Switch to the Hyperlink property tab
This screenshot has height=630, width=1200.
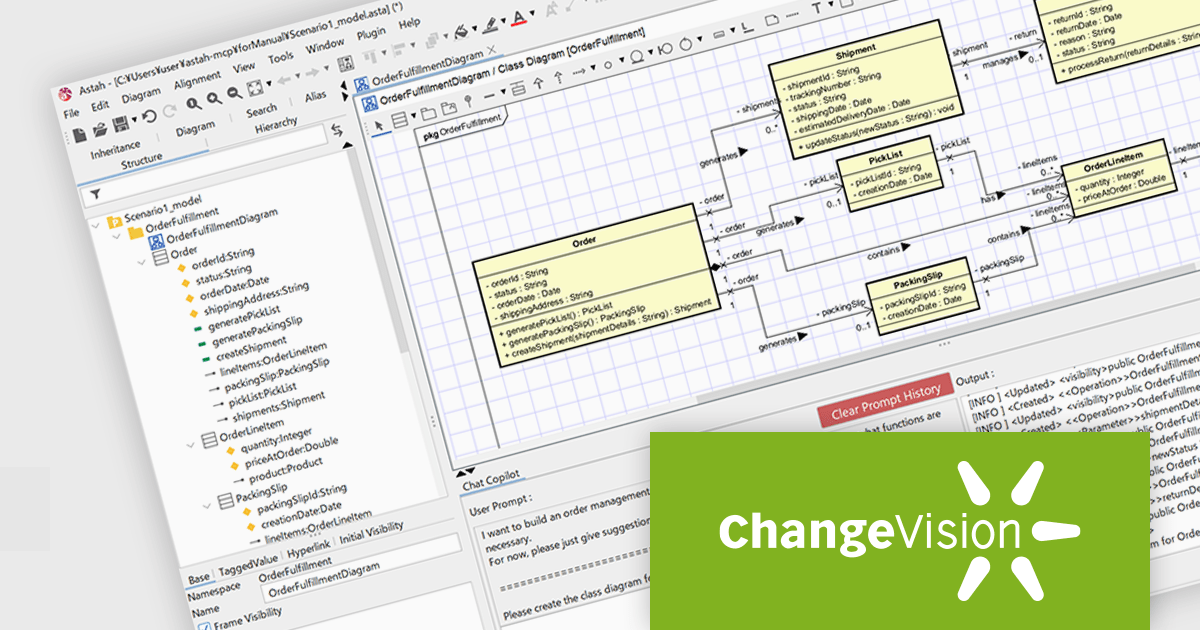point(307,551)
